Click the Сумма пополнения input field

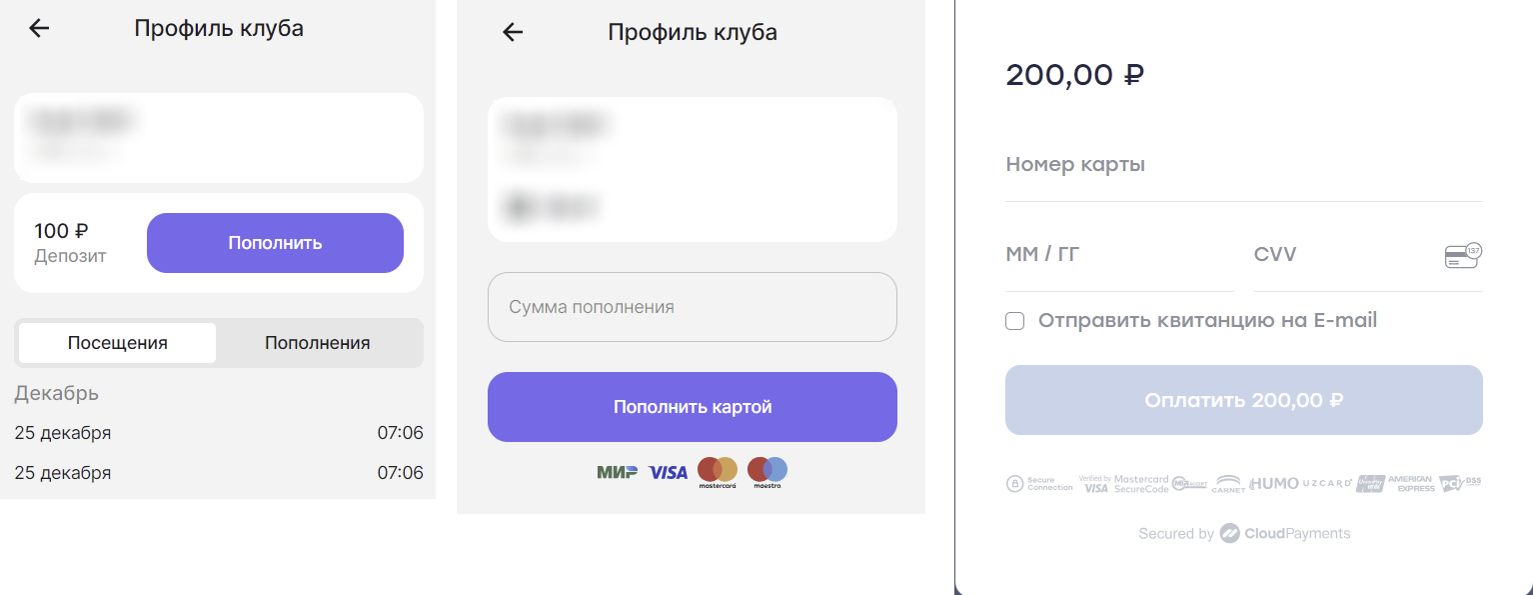tap(692, 306)
